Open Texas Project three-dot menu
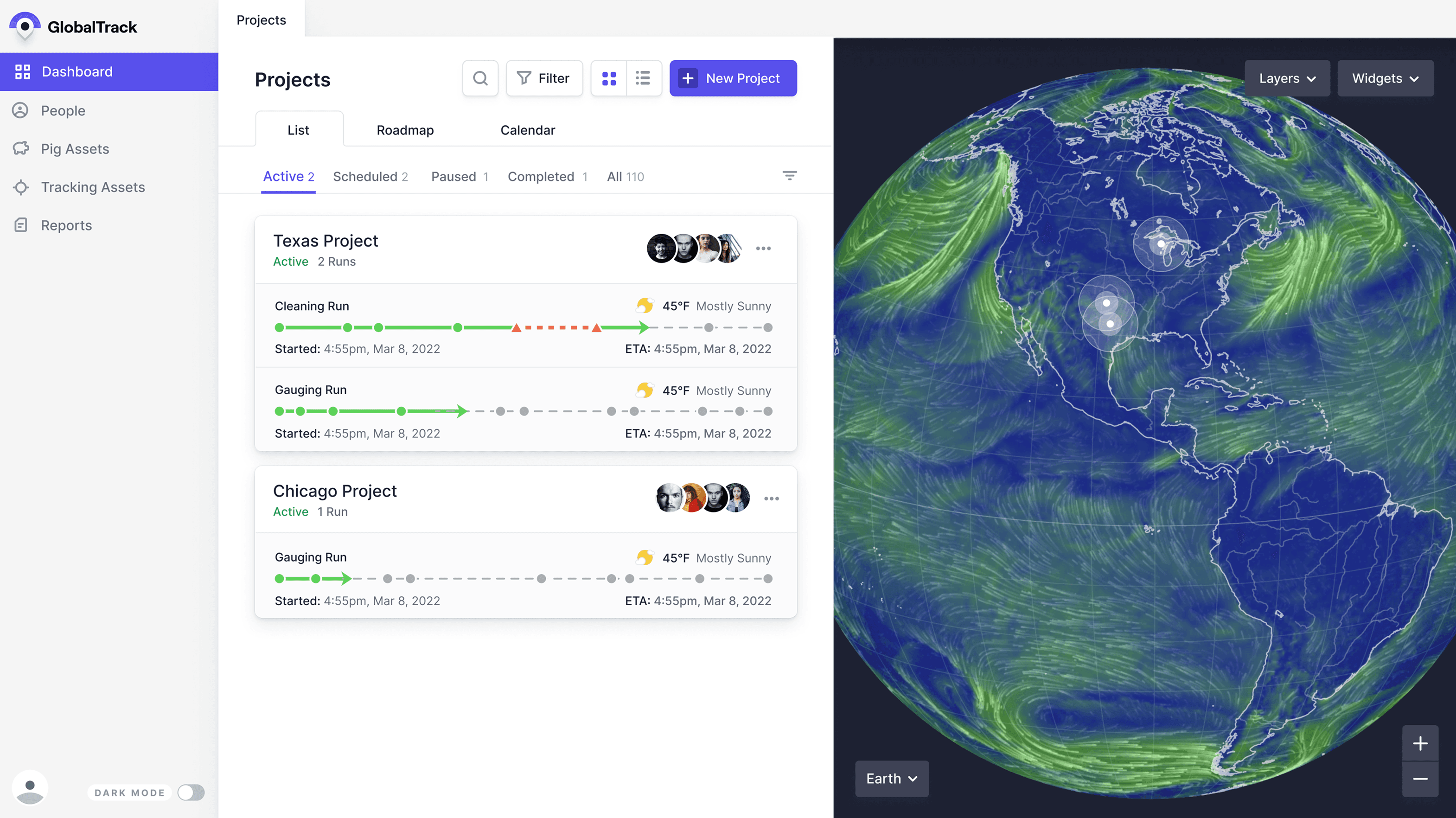 click(763, 248)
